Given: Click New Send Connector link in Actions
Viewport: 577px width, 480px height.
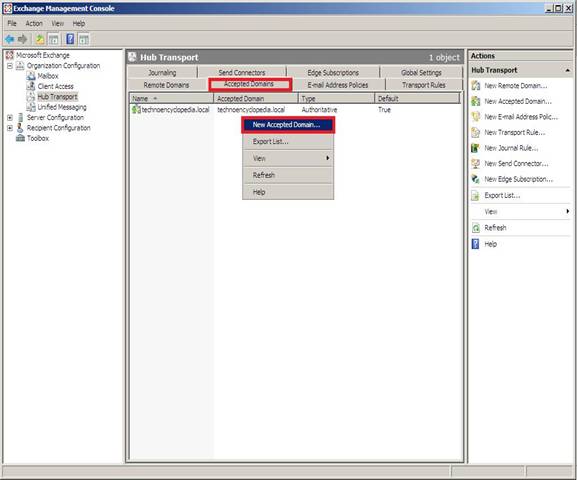Looking at the screenshot, I should (516, 164).
